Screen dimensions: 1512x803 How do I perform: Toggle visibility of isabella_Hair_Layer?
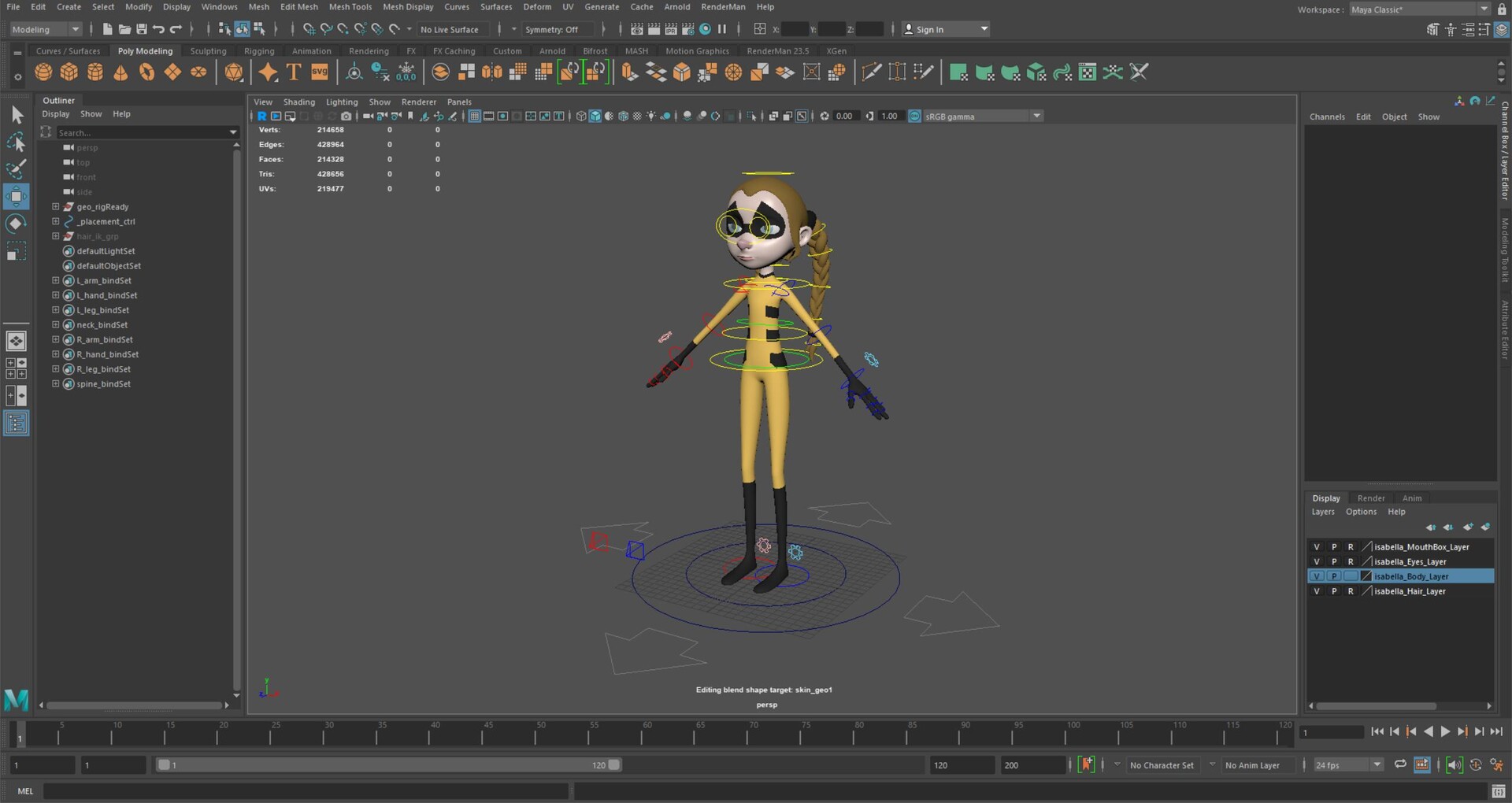coord(1317,590)
